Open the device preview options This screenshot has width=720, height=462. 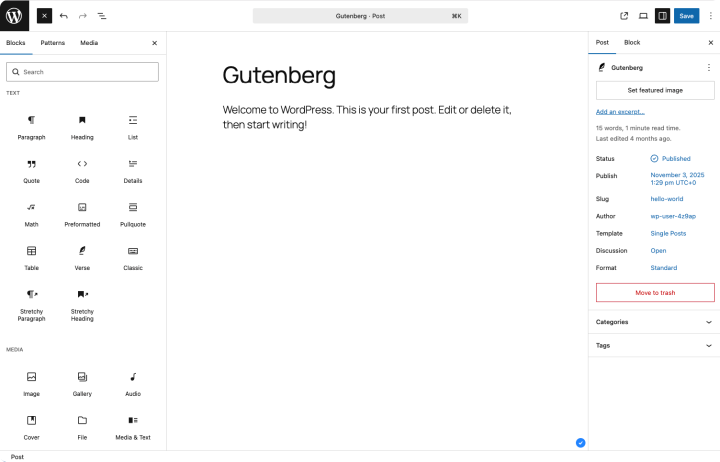(x=643, y=16)
